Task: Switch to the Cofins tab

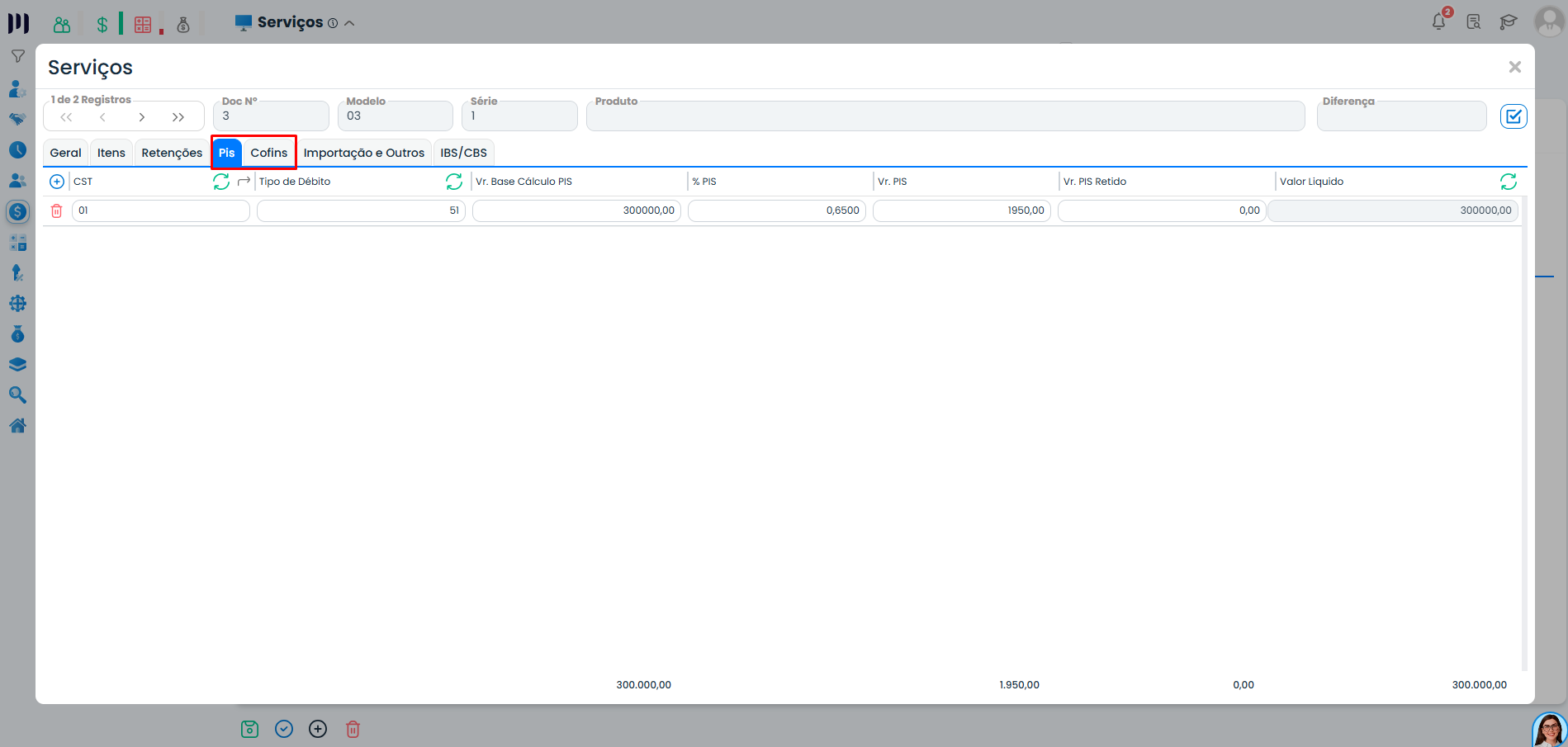Action: click(269, 153)
